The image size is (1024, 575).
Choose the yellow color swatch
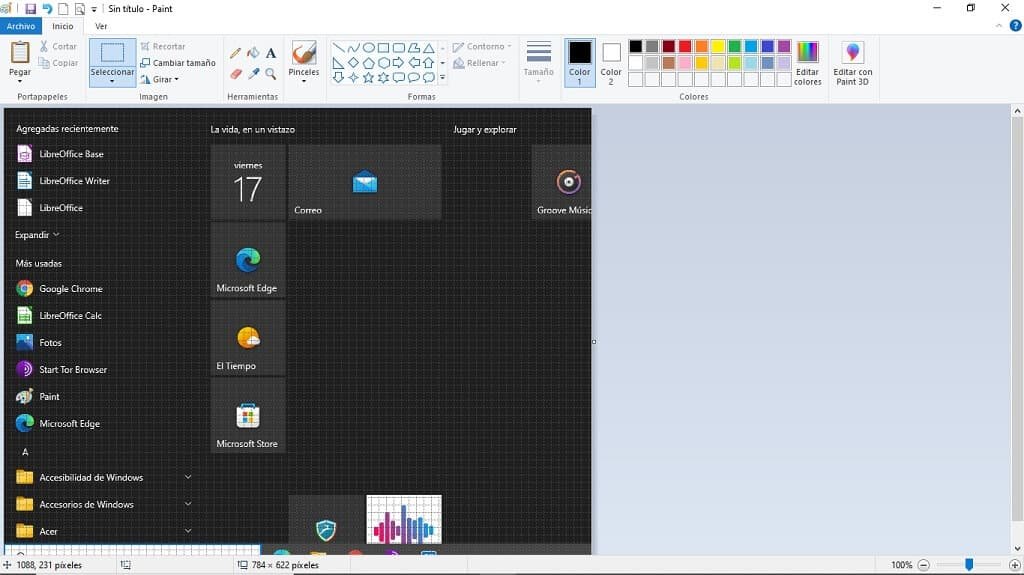[x=718, y=46]
